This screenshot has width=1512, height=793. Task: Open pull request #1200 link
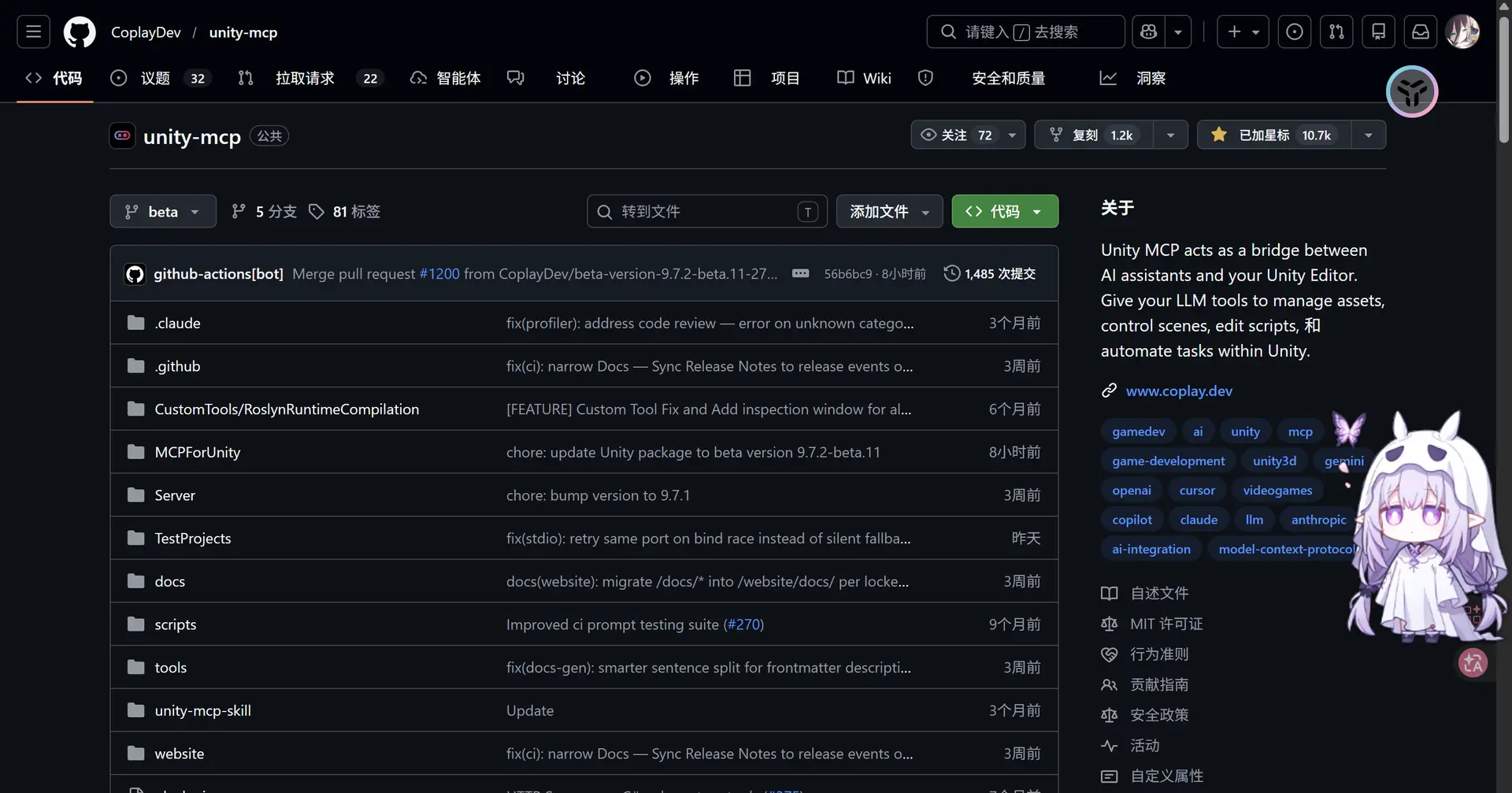coord(439,273)
